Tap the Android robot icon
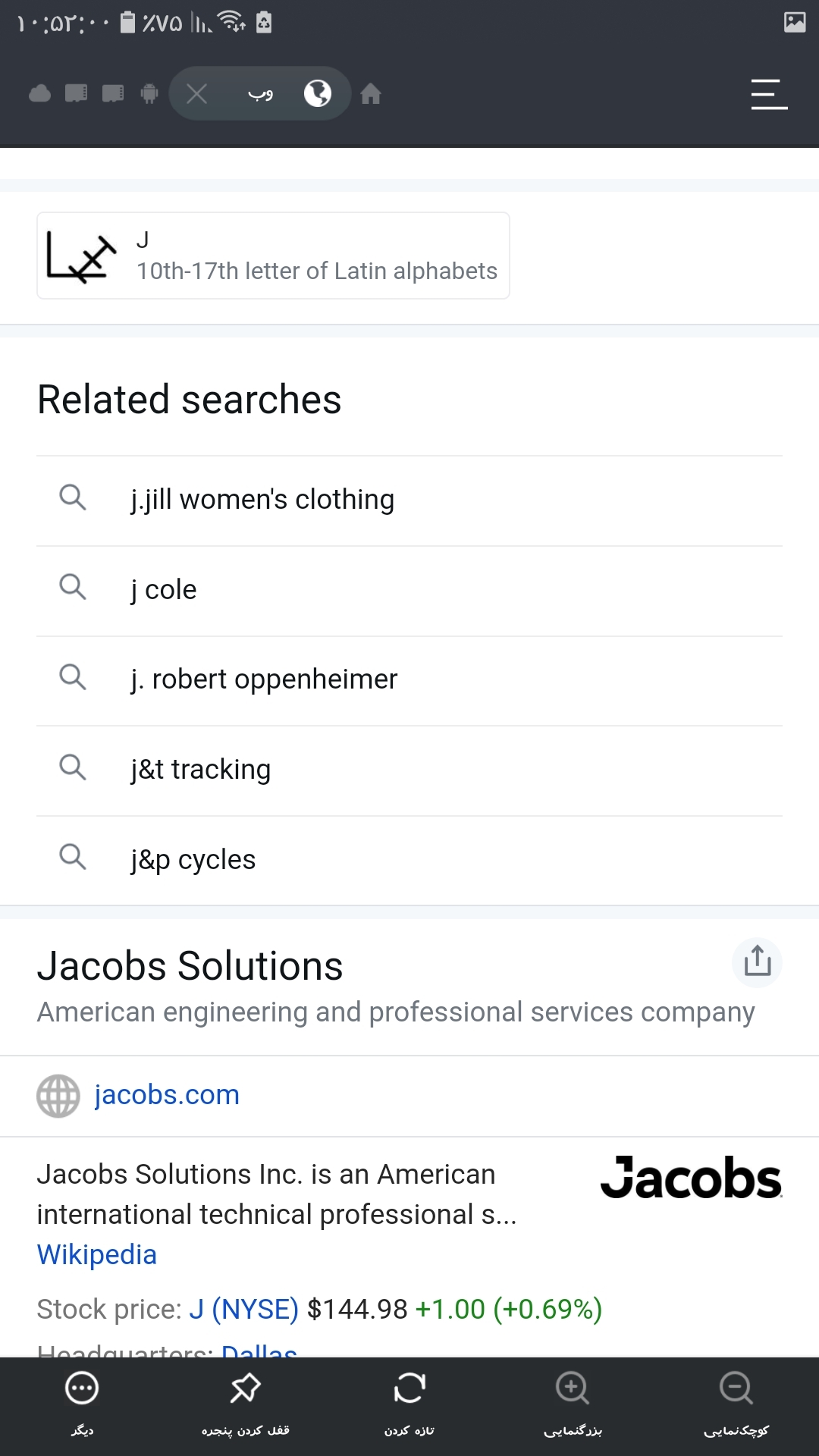This screenshot has width=819, height=1456. click(x=149, y=94)
